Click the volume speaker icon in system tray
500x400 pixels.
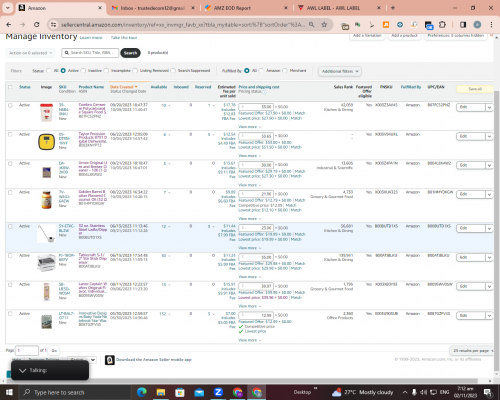click(423, 392)
